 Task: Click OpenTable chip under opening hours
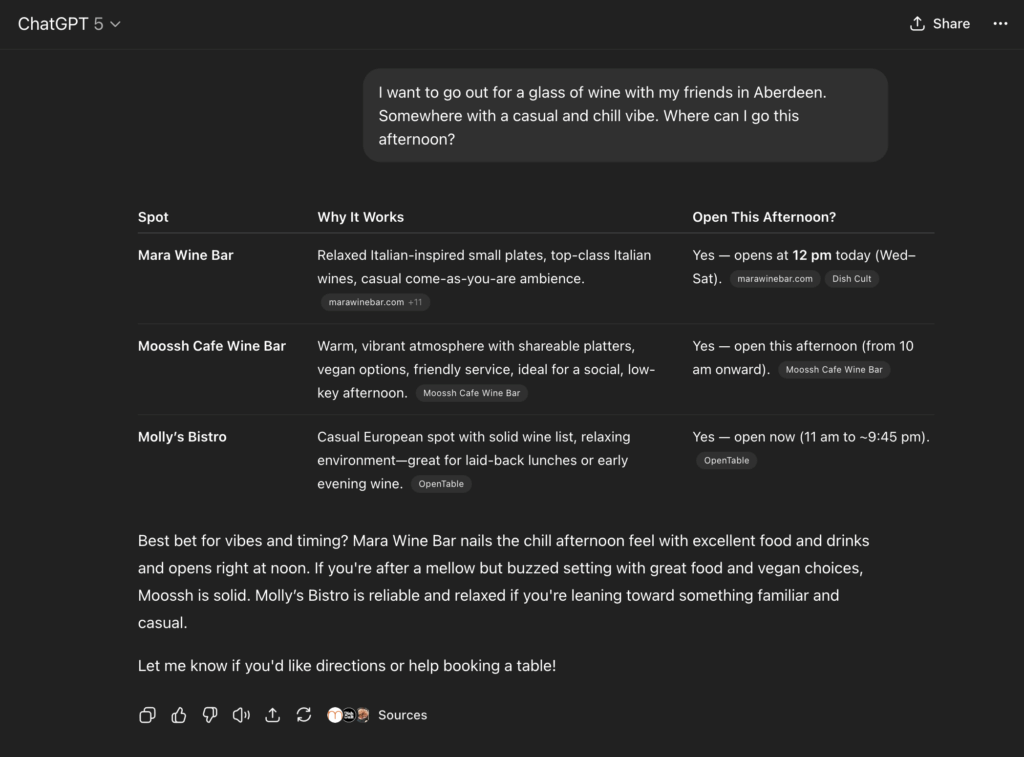coord(726,461)
